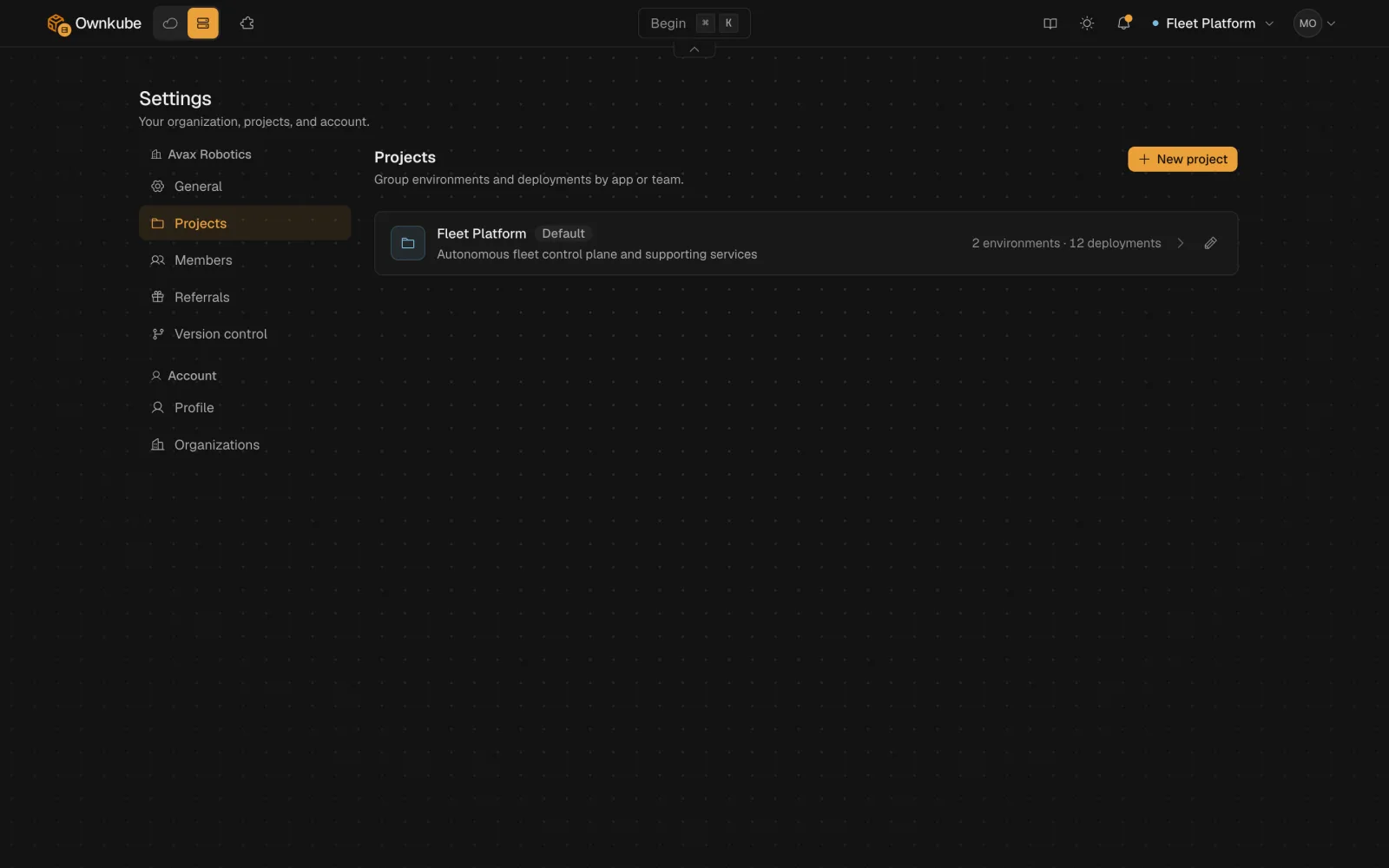Open the documentation book icon
Image resolution: width=1389 pixels, height=868 pixels.
click(x=1050, y=23)
